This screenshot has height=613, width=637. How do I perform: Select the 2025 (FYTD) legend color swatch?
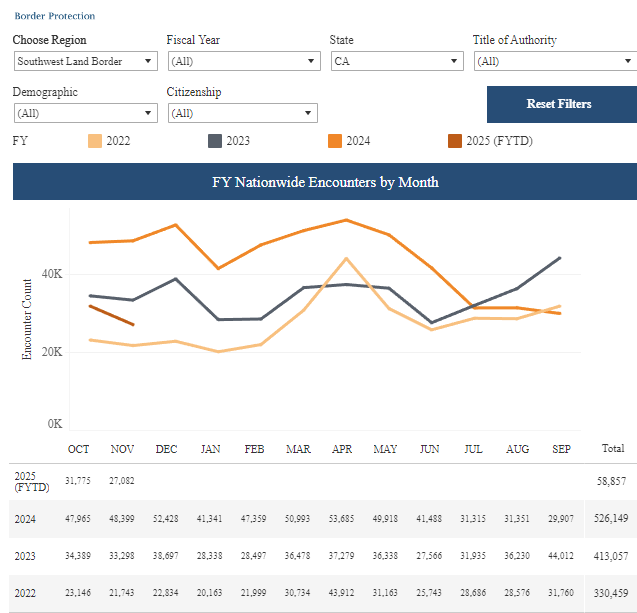(455, 141)
